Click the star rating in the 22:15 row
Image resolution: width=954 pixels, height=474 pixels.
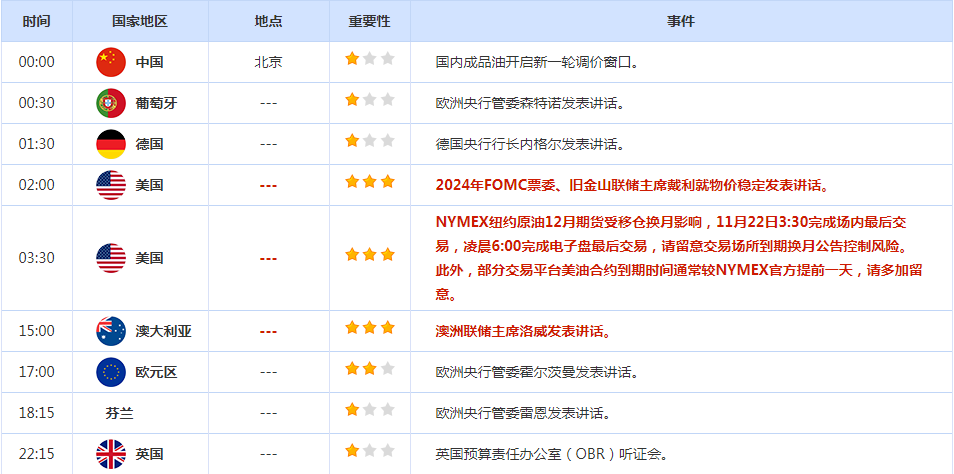(x=370, y=450)
